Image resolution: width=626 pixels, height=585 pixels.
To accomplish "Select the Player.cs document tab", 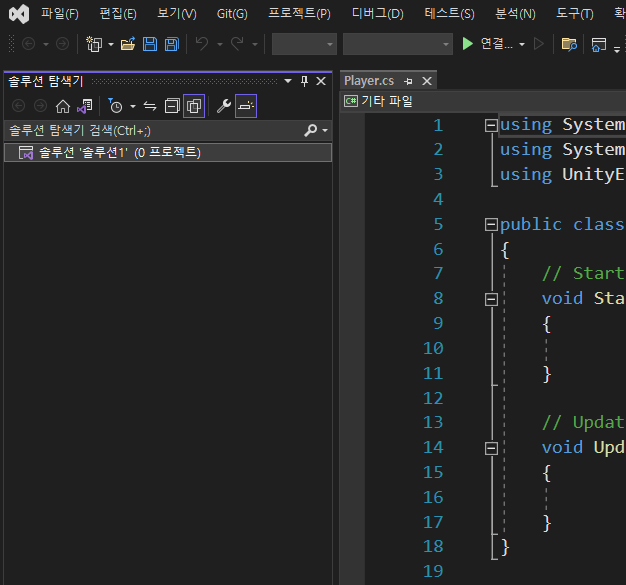I will pos(368,81).
